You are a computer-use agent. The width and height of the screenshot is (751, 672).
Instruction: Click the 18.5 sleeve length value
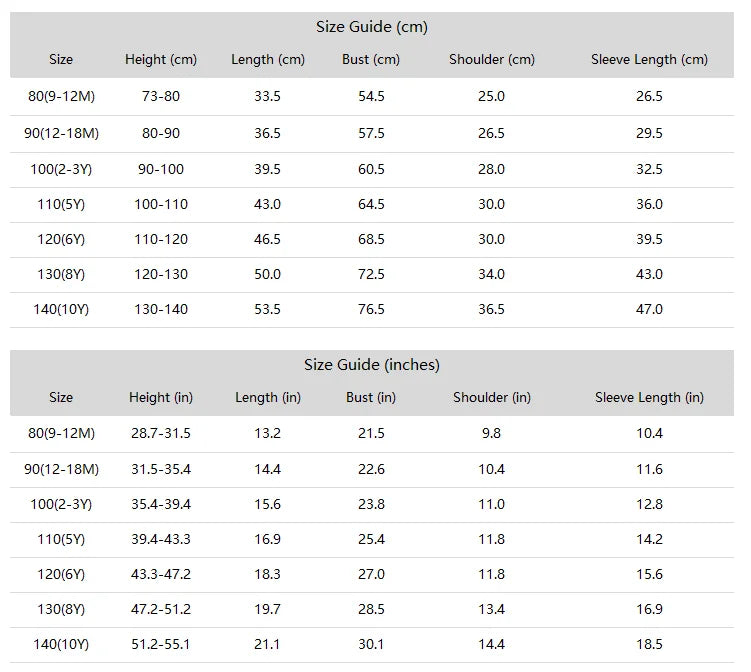point(649,644)
